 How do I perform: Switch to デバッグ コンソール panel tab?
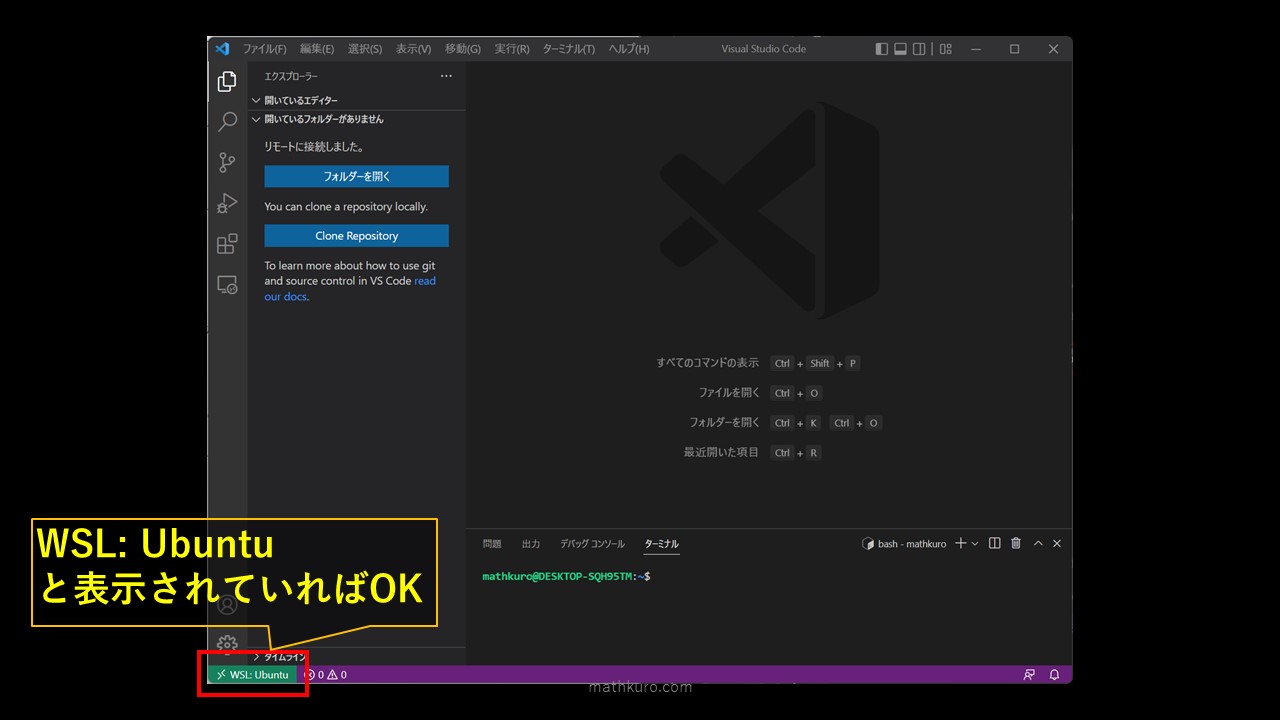[x=592, y=544]
